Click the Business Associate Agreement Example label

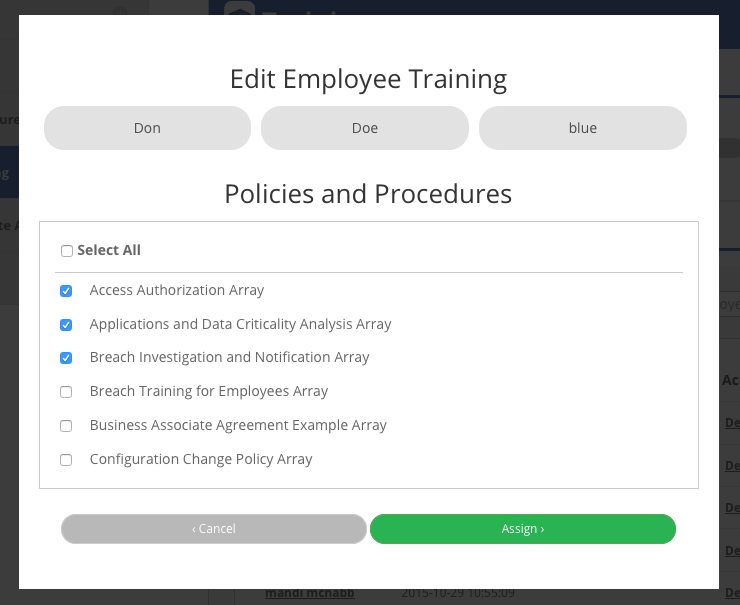pyautogui.click(x=238, y=425)
